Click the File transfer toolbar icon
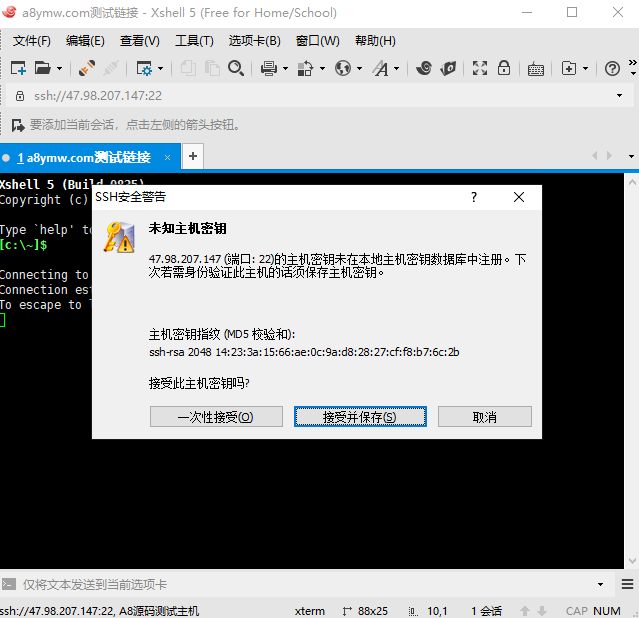The image size is (639, 618). click(x=306, y=68)
